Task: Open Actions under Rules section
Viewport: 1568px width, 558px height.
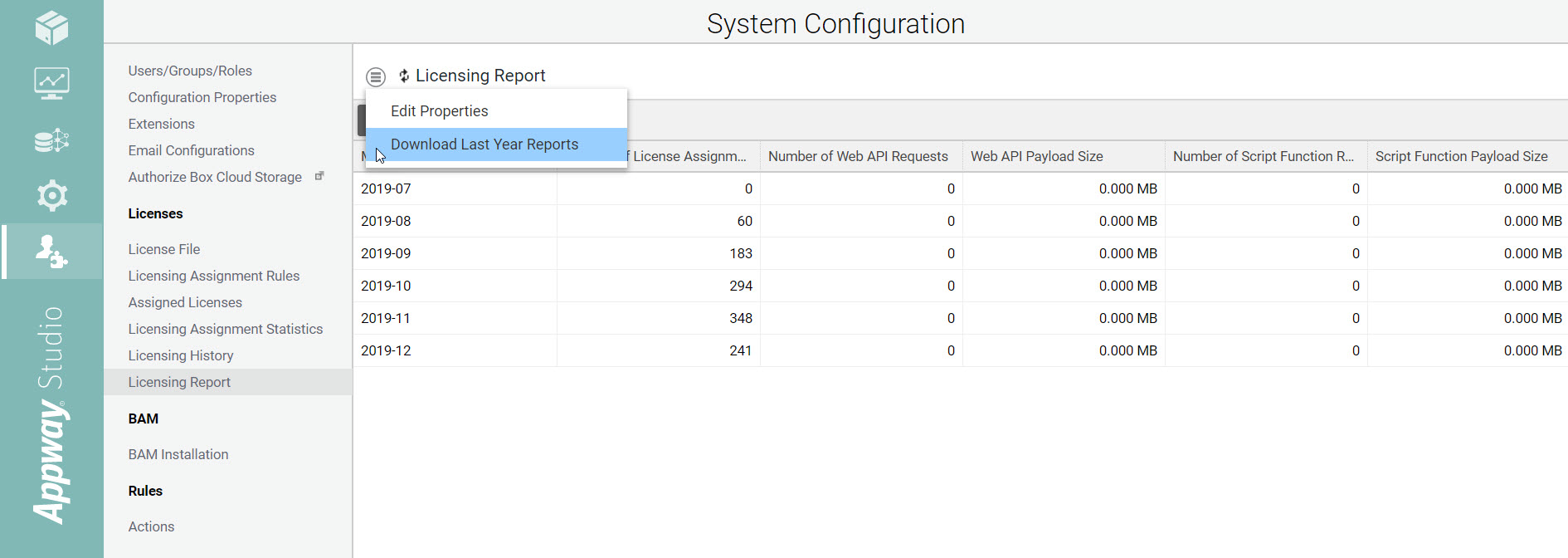Action: tap(151, 527)
